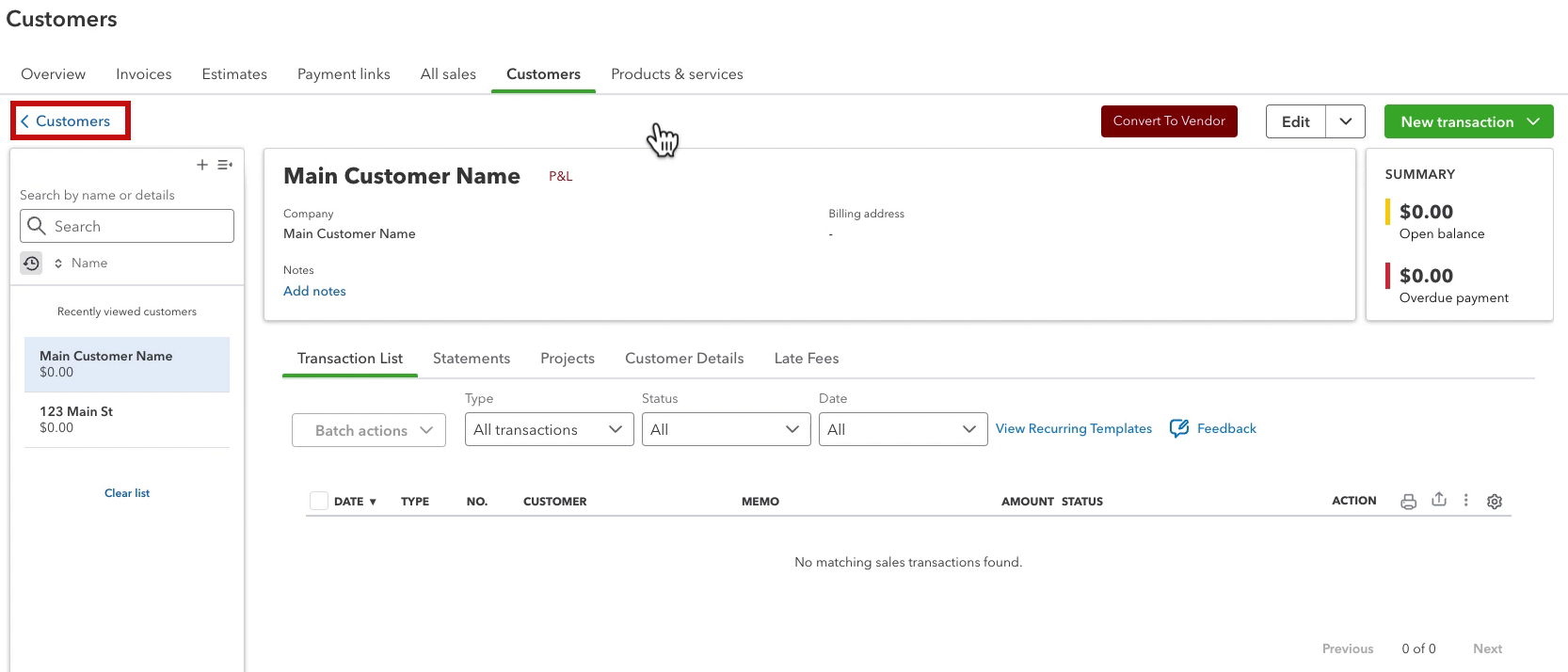Click the STATUS column header
Screen dimensions: 1568x672
pos(1082,502)
